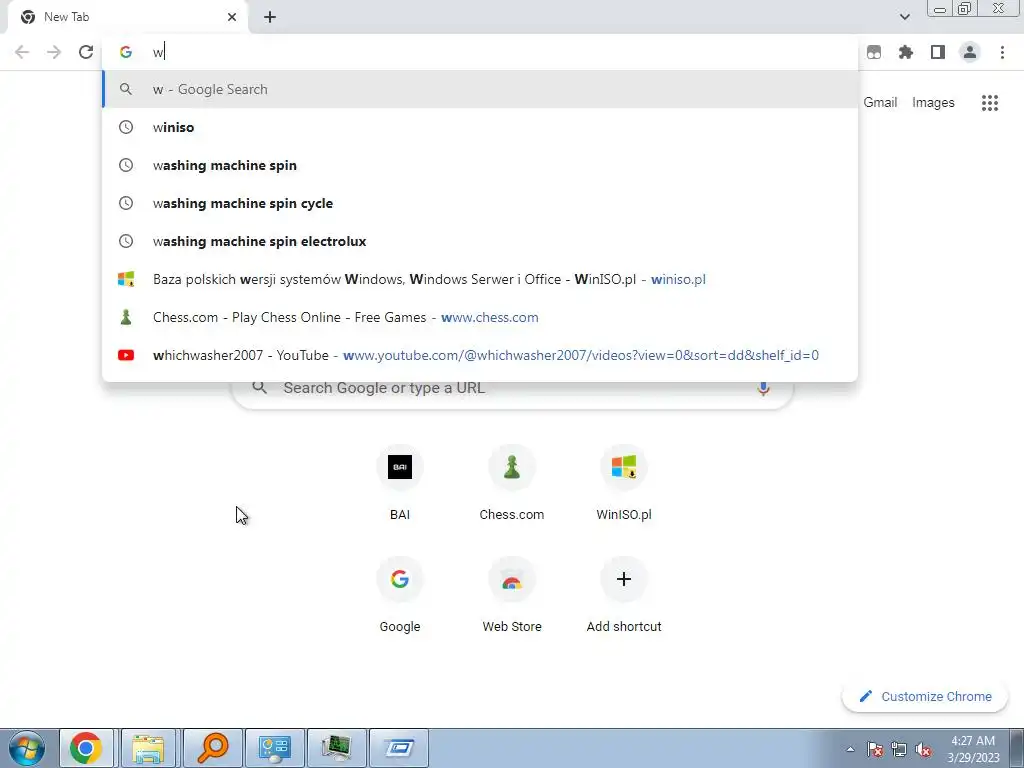Open the Chess.com history suggestion
This screenshot has width=1024, height=768.
click(480, 317)
